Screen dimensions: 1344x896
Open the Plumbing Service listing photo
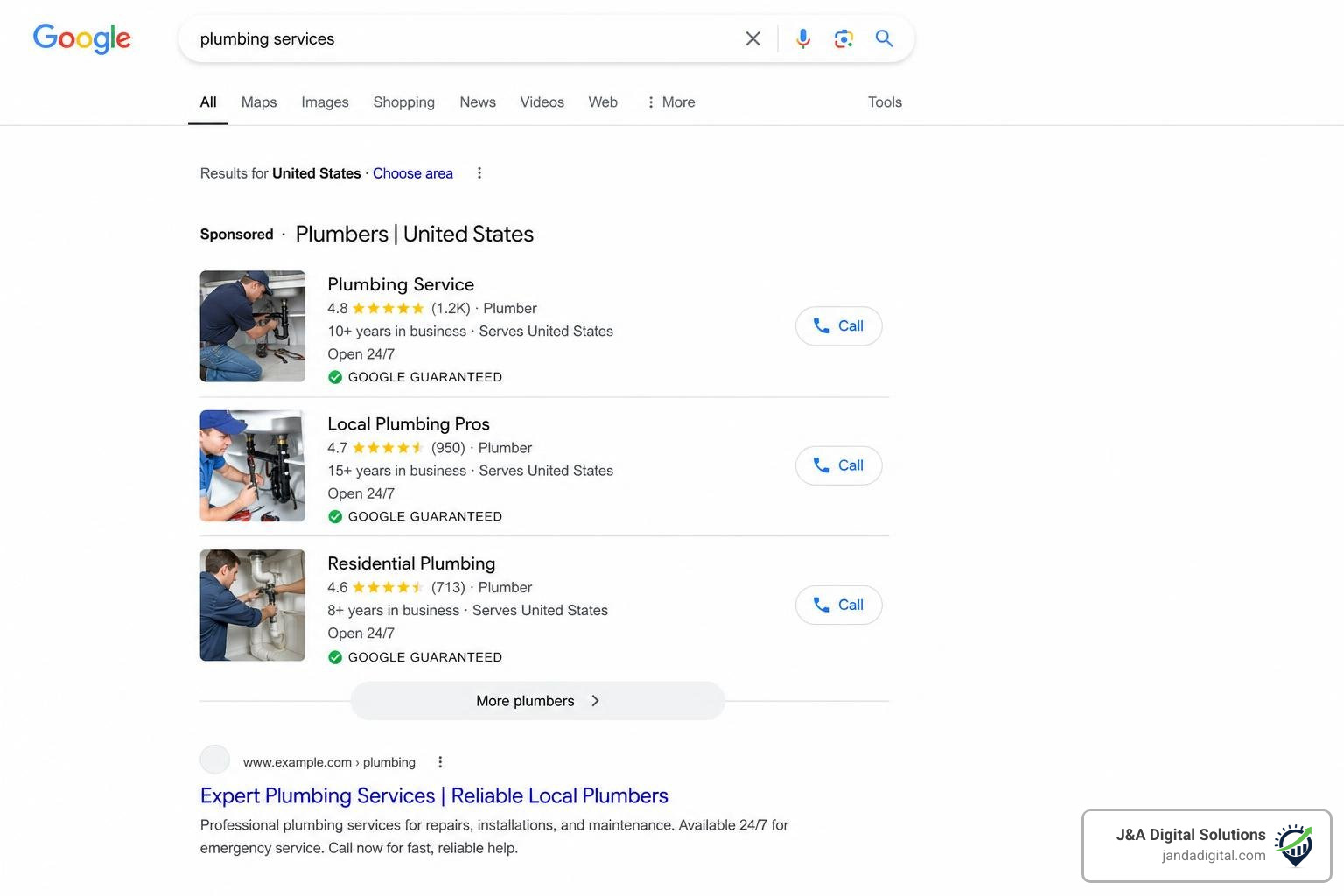[x=253, y=326]
